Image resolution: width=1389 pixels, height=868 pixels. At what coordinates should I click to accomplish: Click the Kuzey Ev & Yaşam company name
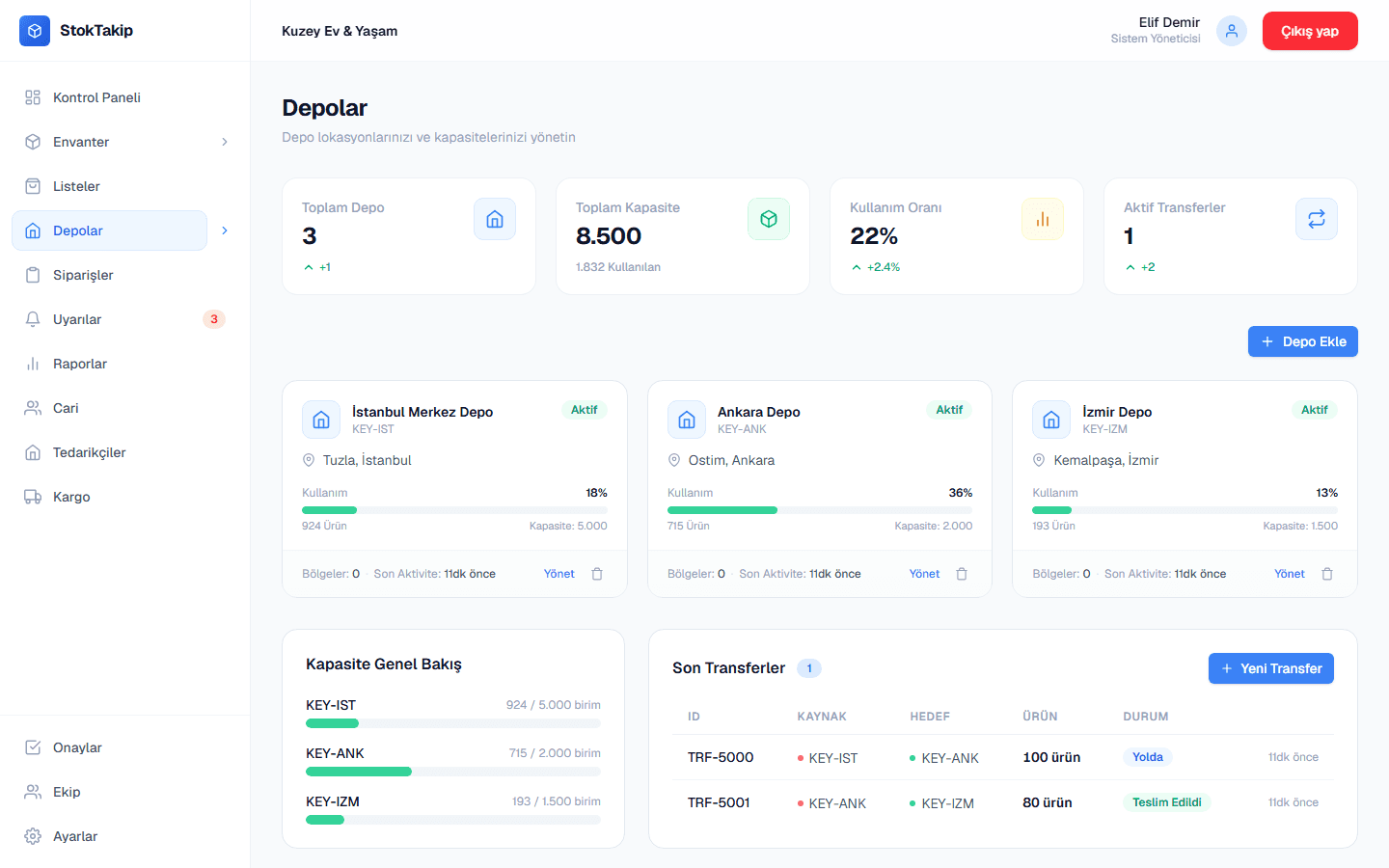point(340,31)
